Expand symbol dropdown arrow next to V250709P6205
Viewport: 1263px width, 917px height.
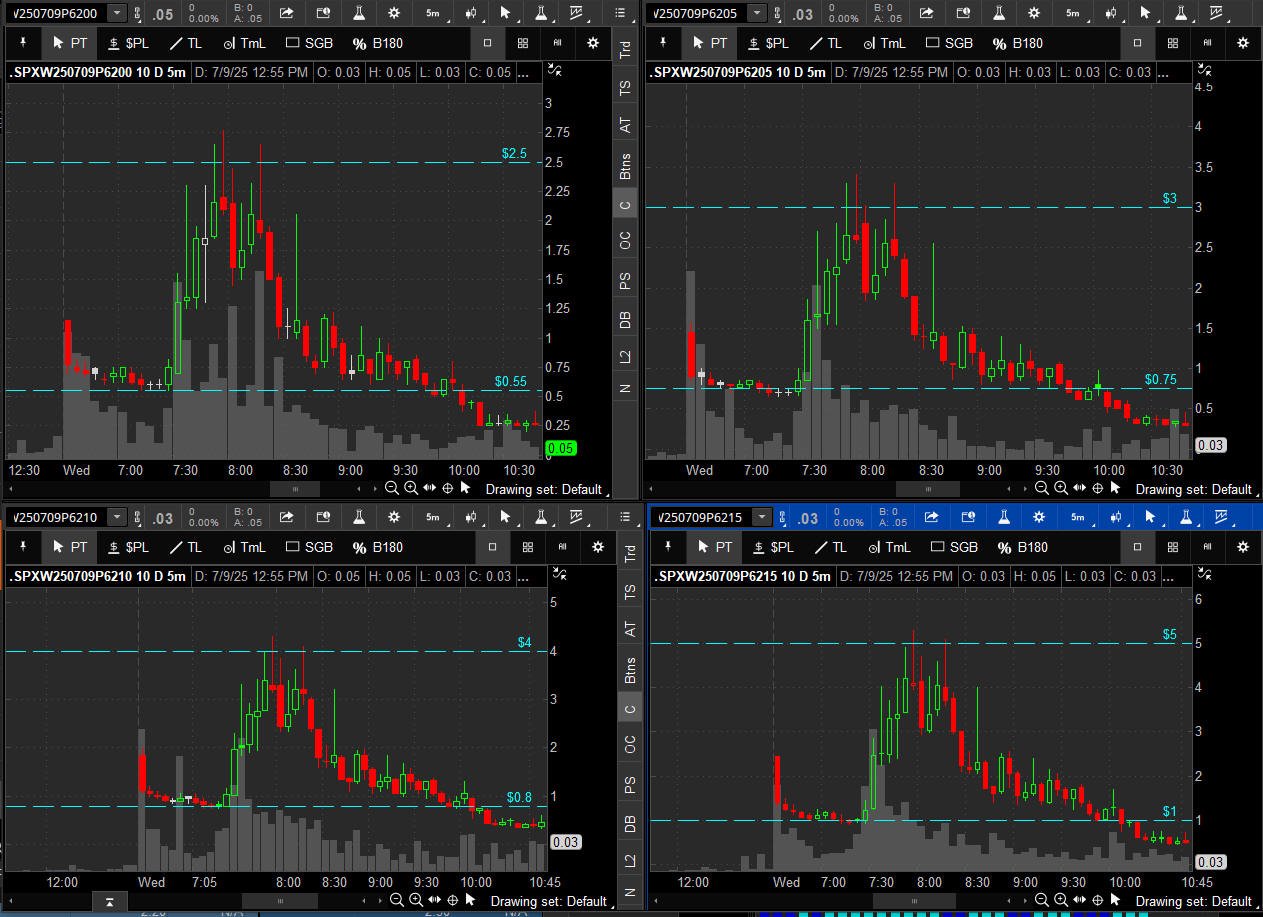tap(757, 13)
